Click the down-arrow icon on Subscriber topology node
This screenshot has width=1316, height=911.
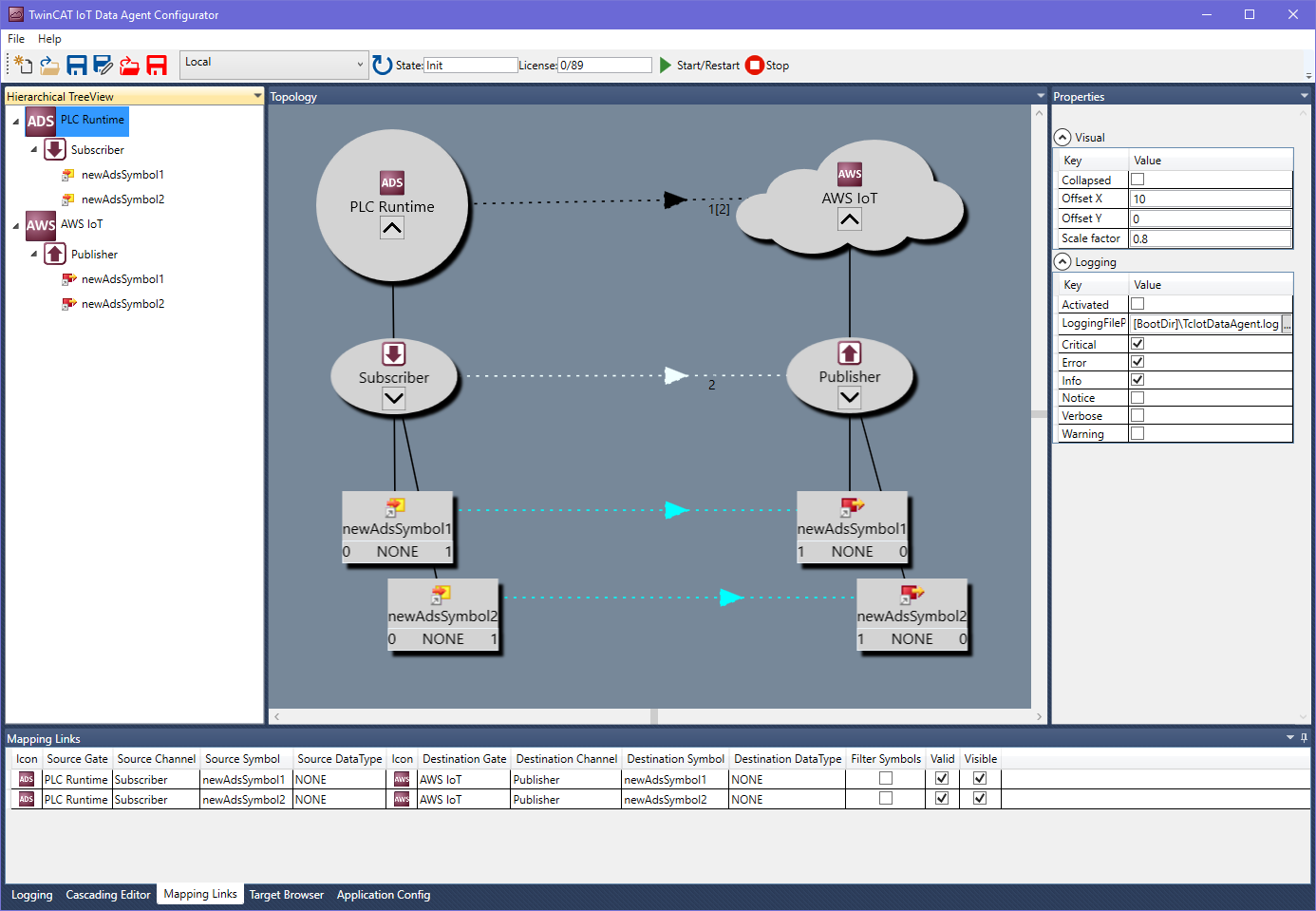tap(394, 353)
